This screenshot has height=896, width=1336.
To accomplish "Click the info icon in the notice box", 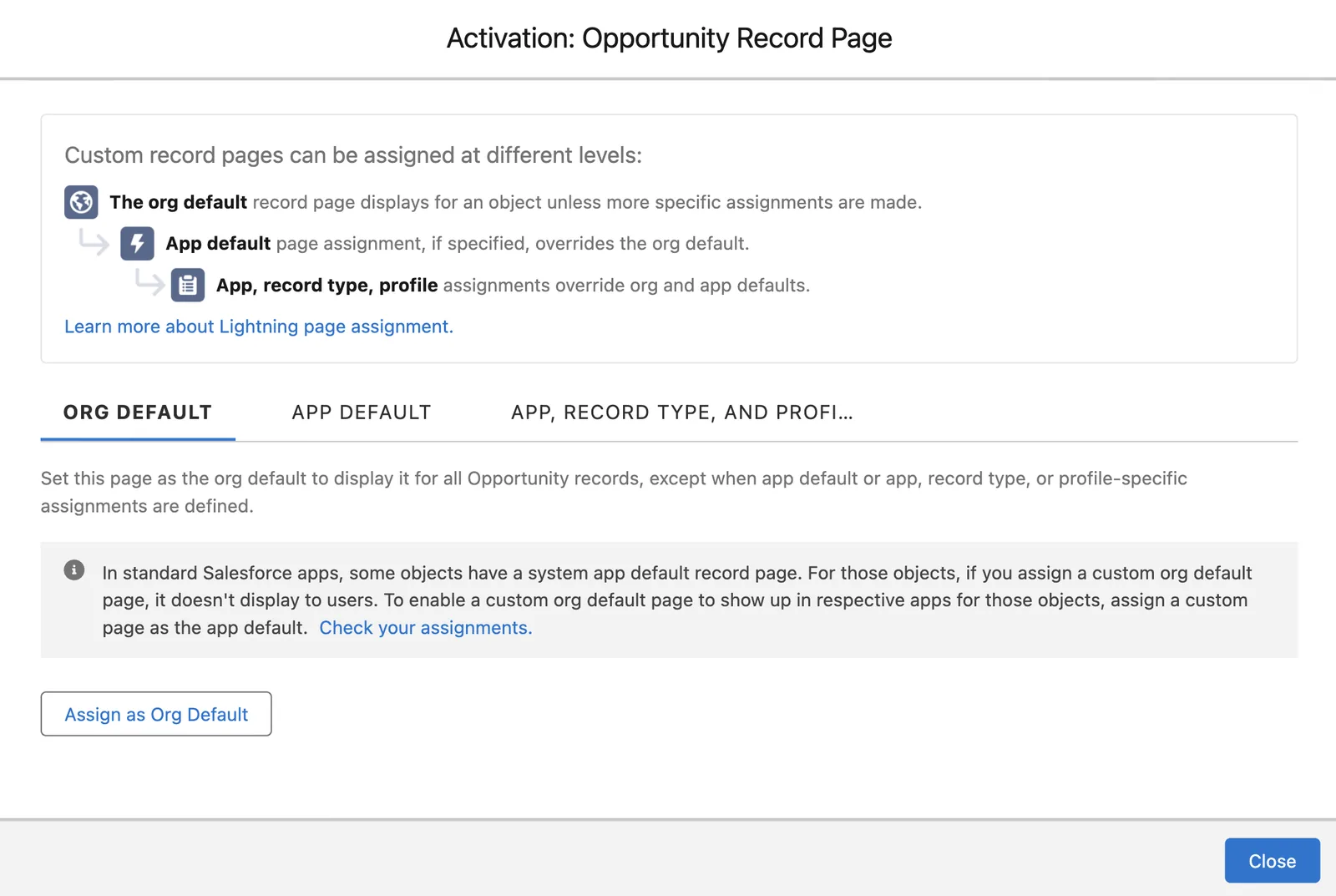I will point(74,570).
